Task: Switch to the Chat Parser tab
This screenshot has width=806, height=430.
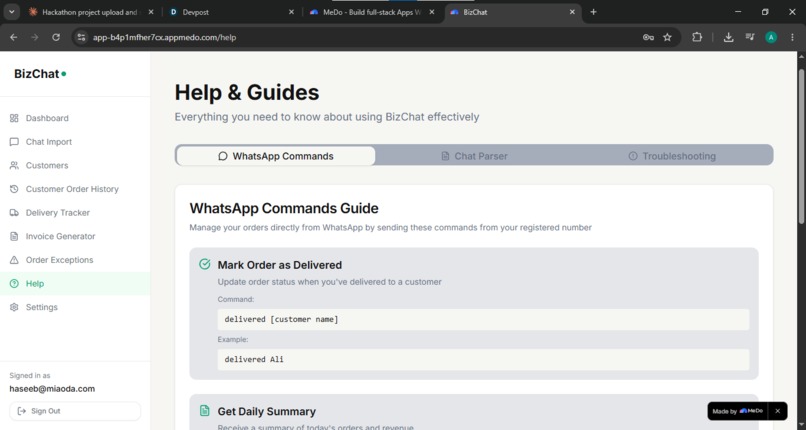Action: point(474,156)
